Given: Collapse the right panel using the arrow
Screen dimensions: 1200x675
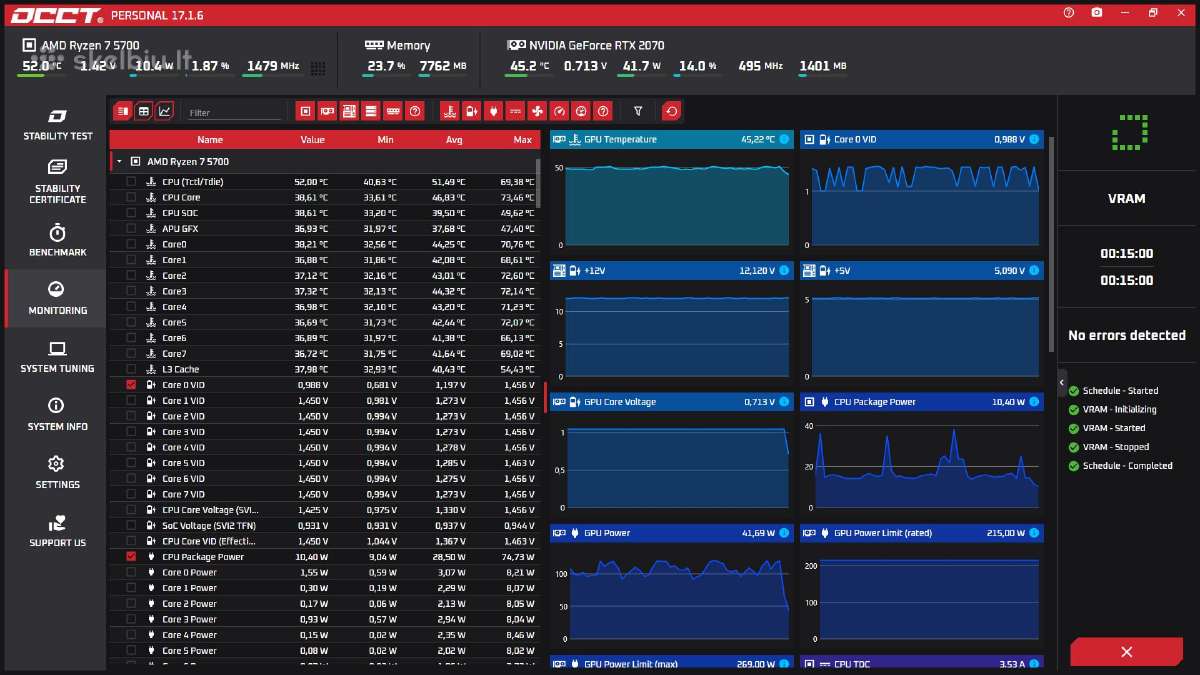Looking at the screenshot, I should (1062, 382).
